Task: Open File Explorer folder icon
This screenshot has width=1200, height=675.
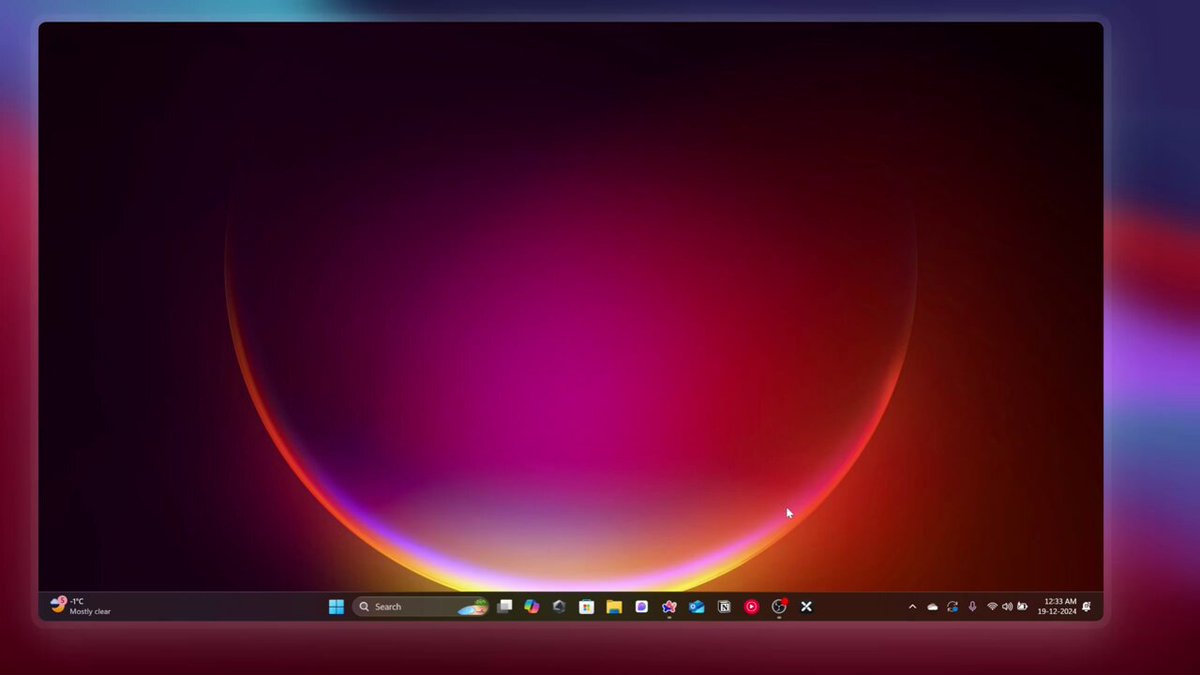Action: pyautogui.click(x=614, y=607)
